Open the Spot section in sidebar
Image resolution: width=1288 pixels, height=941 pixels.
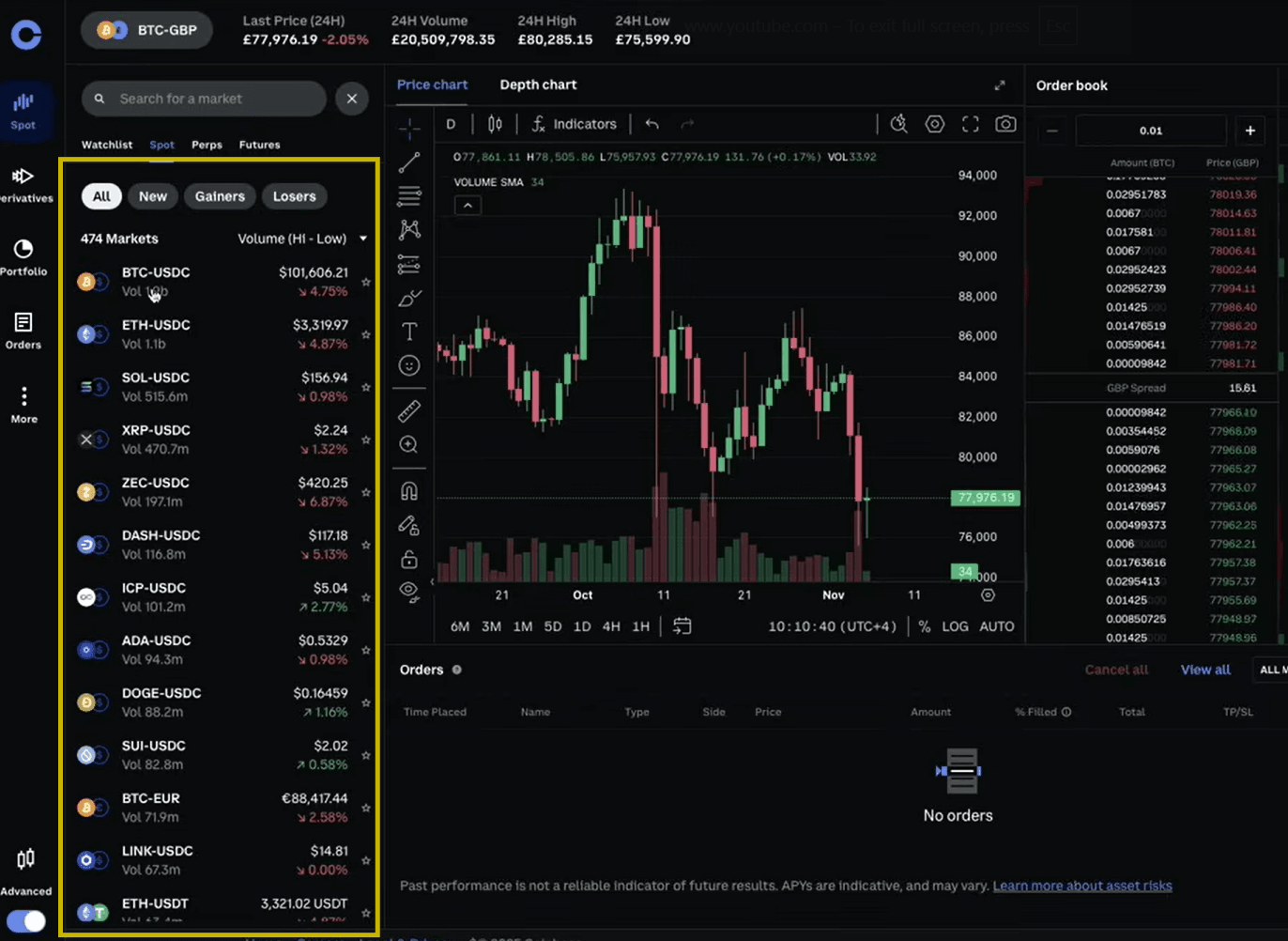pos(23,111)
